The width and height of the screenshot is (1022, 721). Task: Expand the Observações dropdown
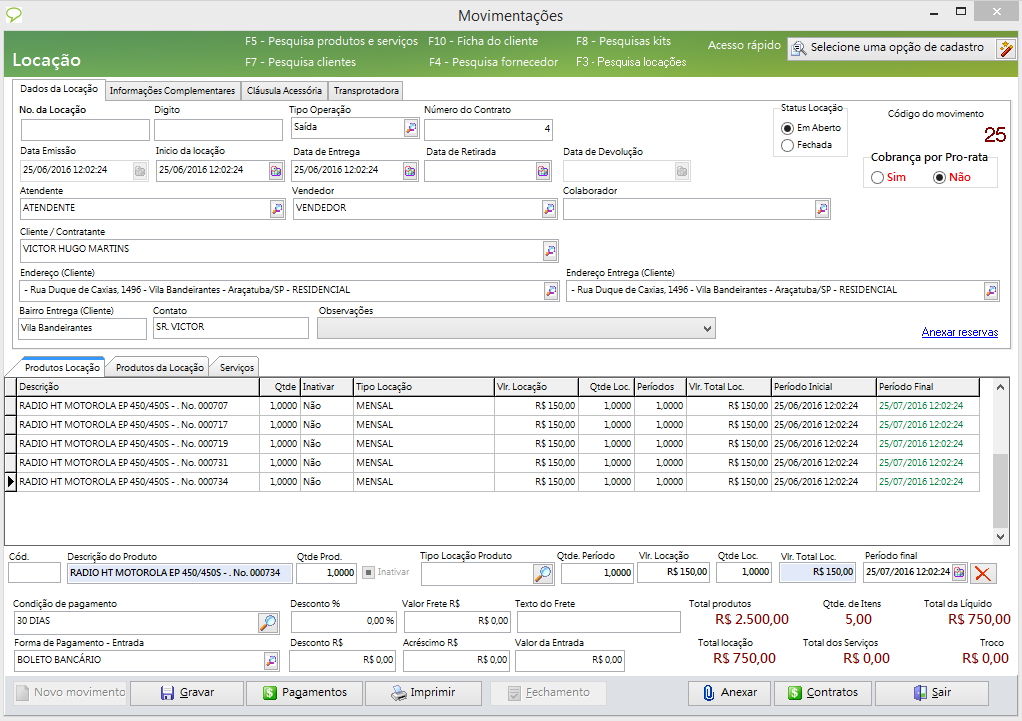708,329
